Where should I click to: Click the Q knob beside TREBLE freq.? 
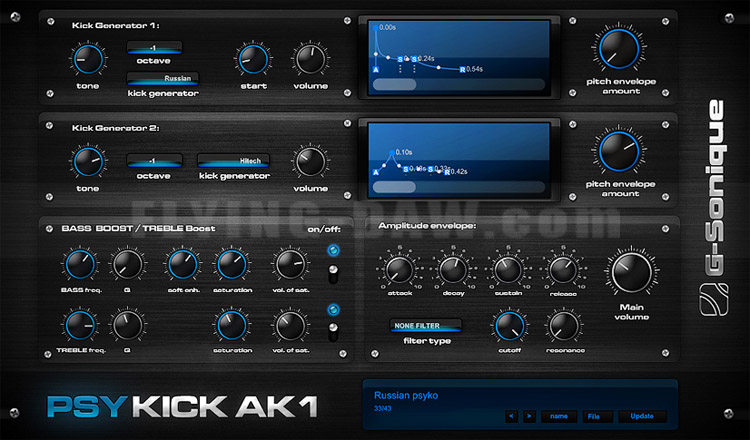tap(127, 325)
